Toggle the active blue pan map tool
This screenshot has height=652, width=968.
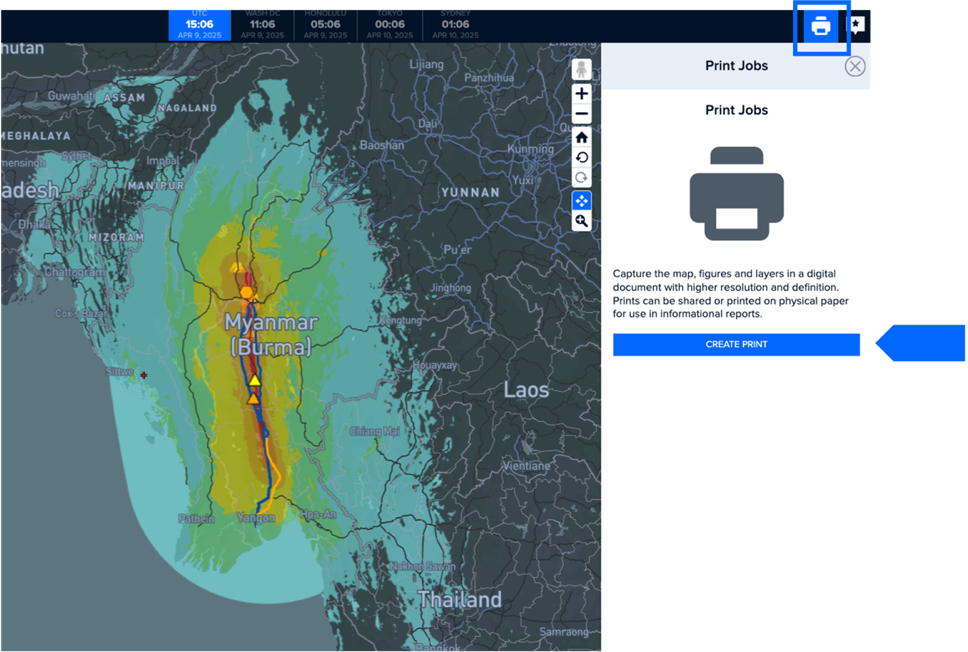pos(582,200)
